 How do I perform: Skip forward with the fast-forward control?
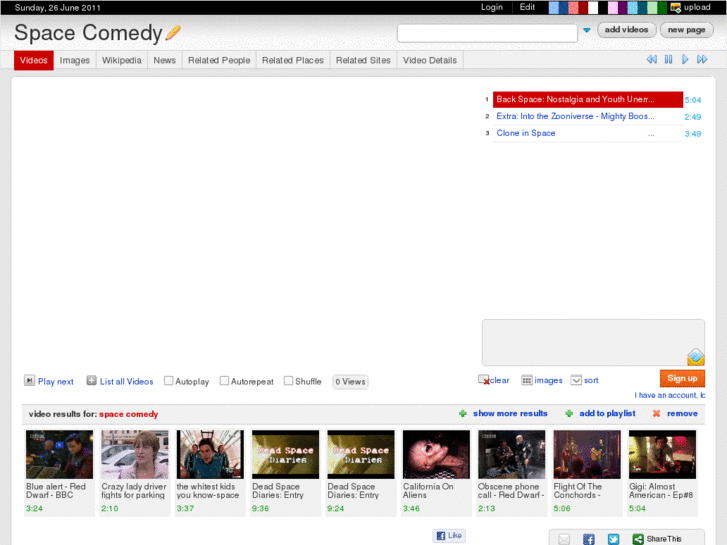(x=702, y=59)
